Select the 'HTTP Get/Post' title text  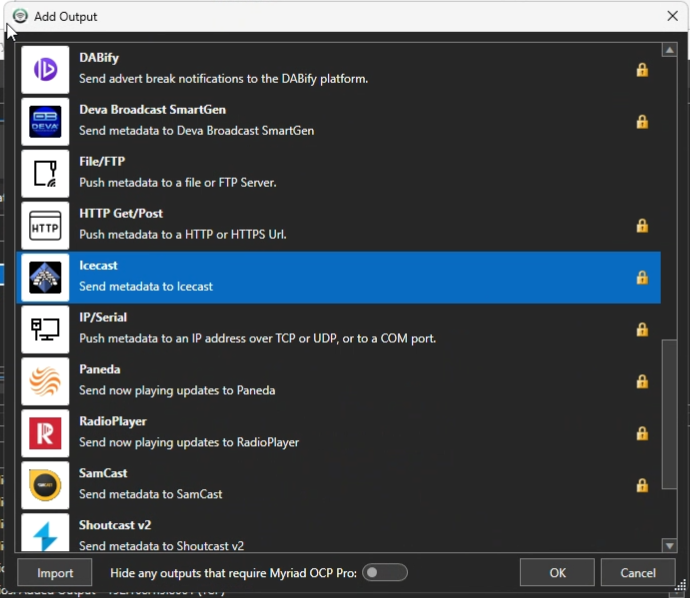point(121,213)
